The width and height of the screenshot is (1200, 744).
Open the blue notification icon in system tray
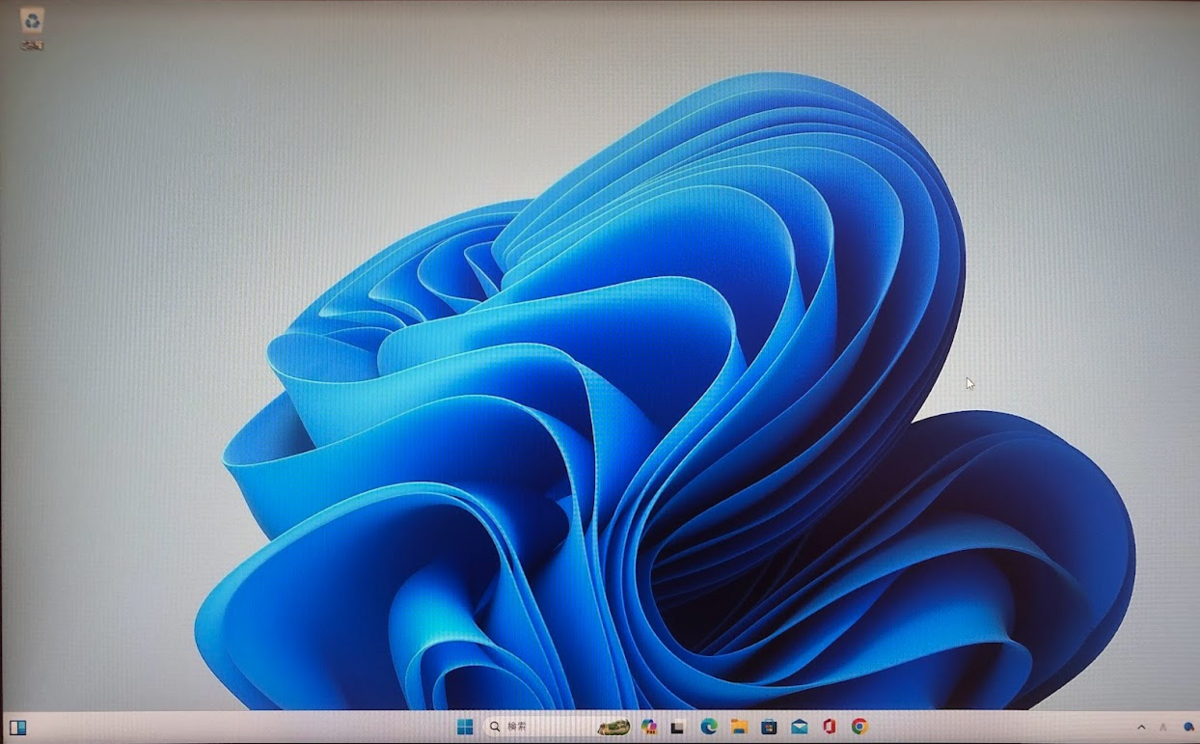[1188, 727]
